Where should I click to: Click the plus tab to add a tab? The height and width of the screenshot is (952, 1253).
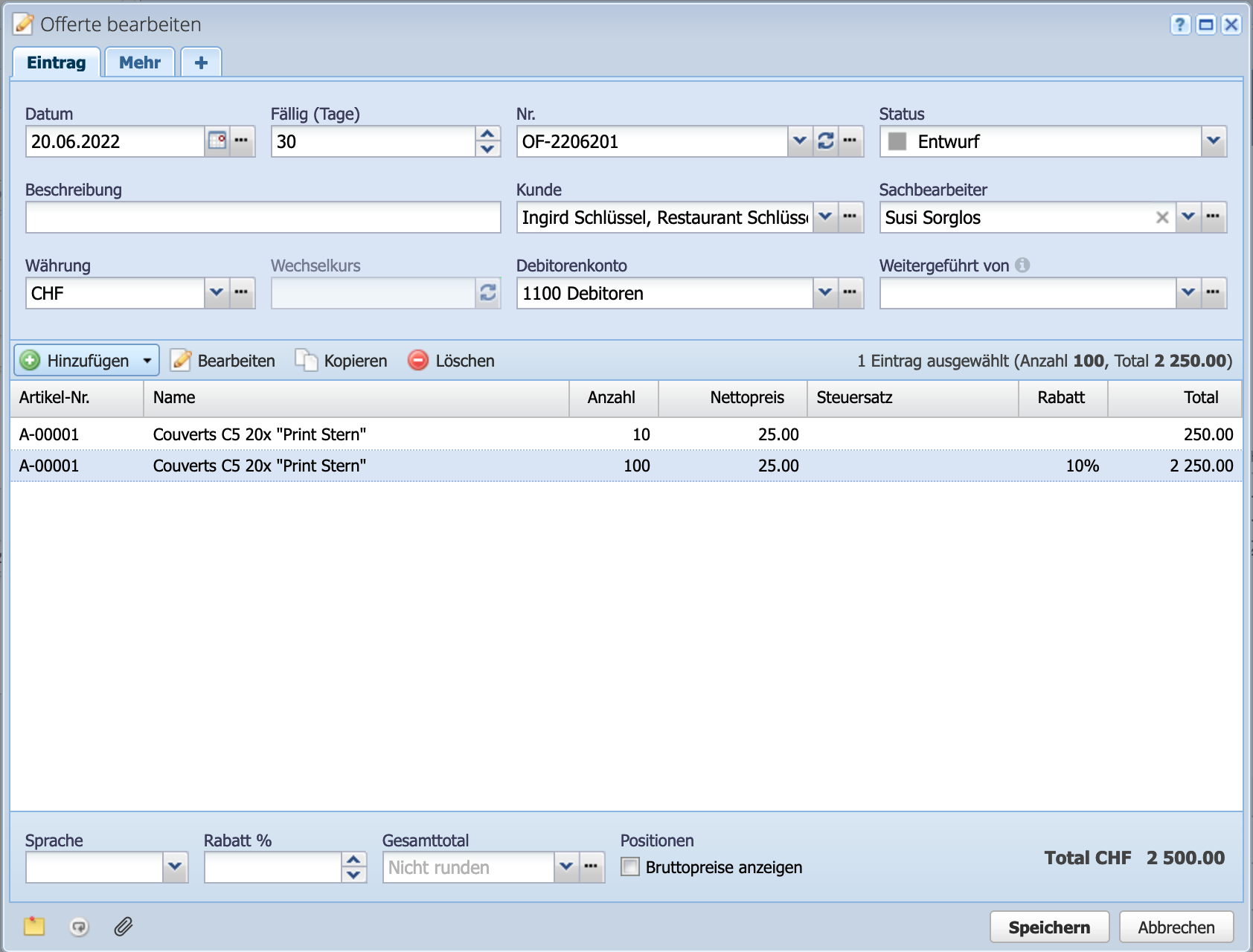click(201, 62)
